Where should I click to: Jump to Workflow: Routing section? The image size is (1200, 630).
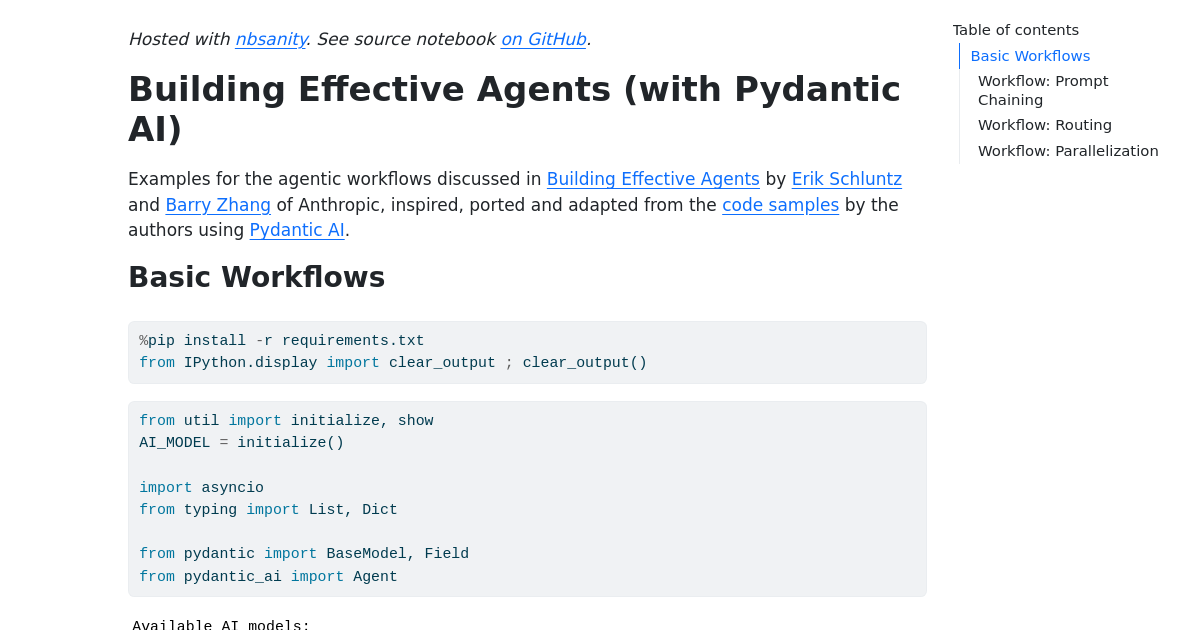1044,125
